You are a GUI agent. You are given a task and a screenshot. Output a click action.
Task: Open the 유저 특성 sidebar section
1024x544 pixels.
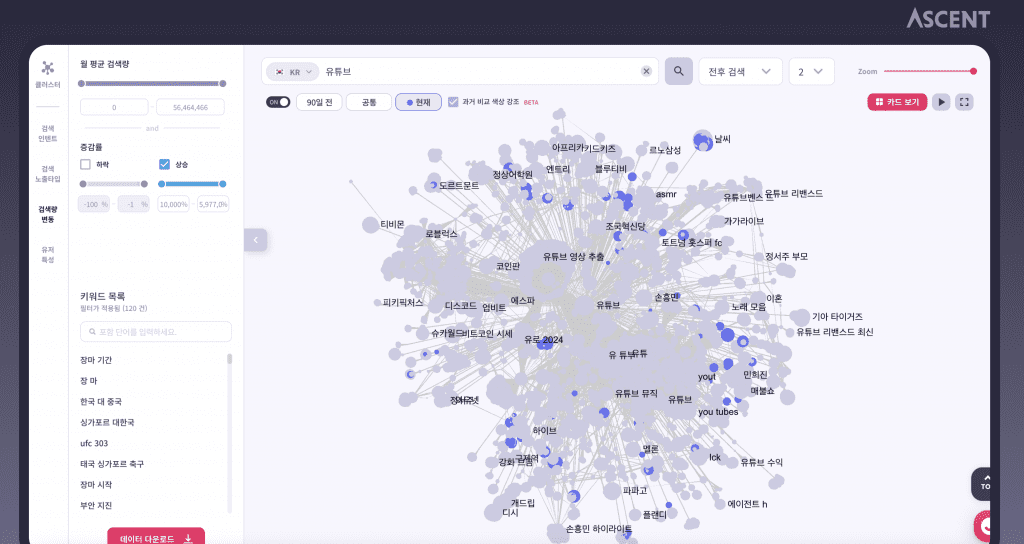click(x=48, y=255)
